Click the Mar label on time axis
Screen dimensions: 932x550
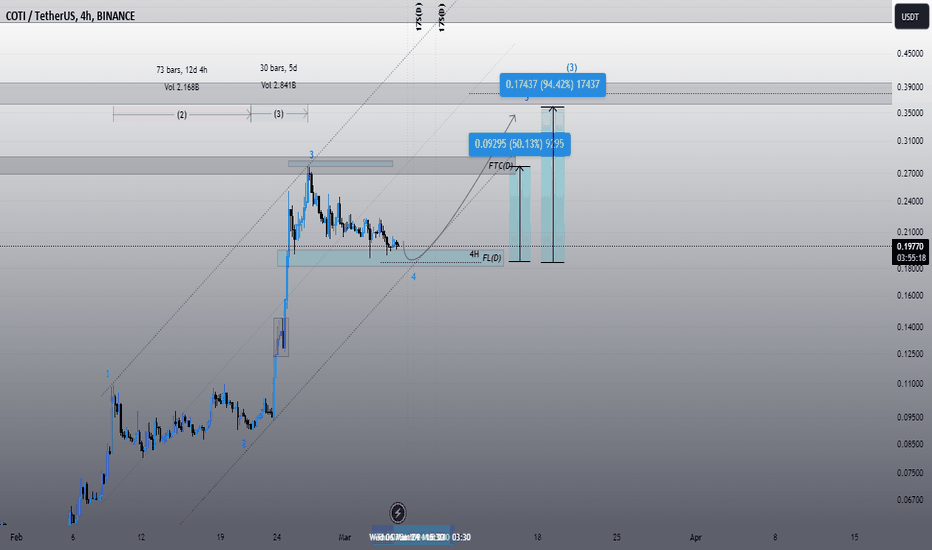345,537
